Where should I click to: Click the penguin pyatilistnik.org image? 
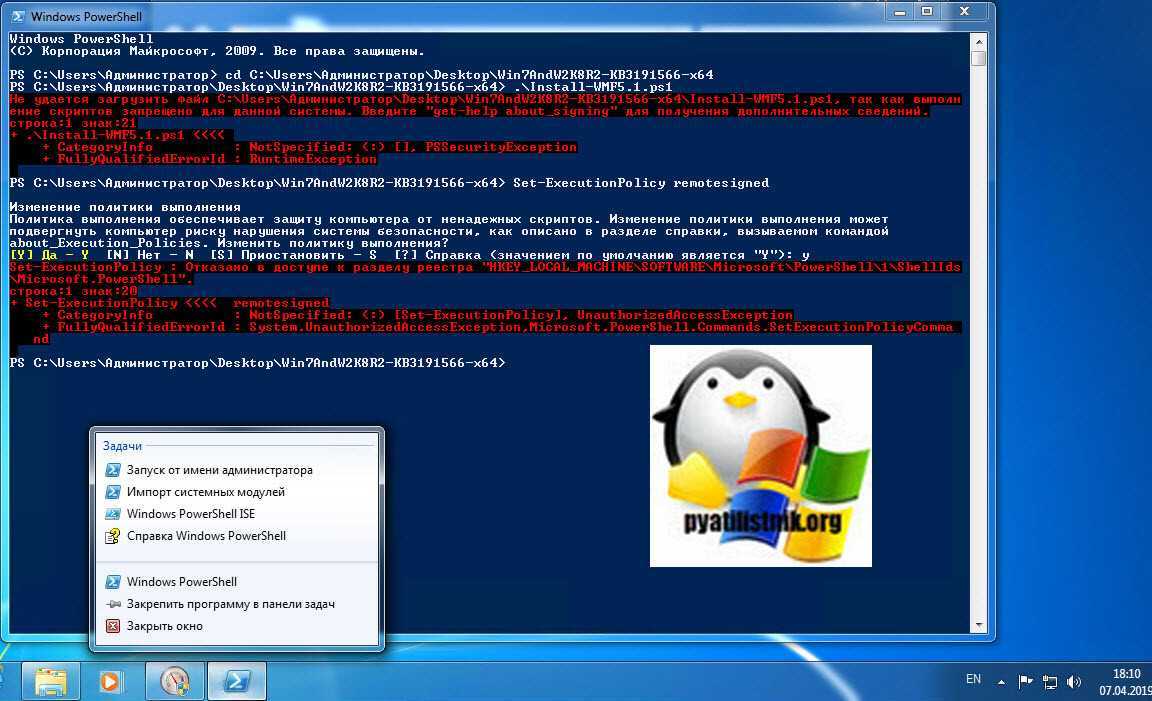pyautogui.click(x=760, y=456)
